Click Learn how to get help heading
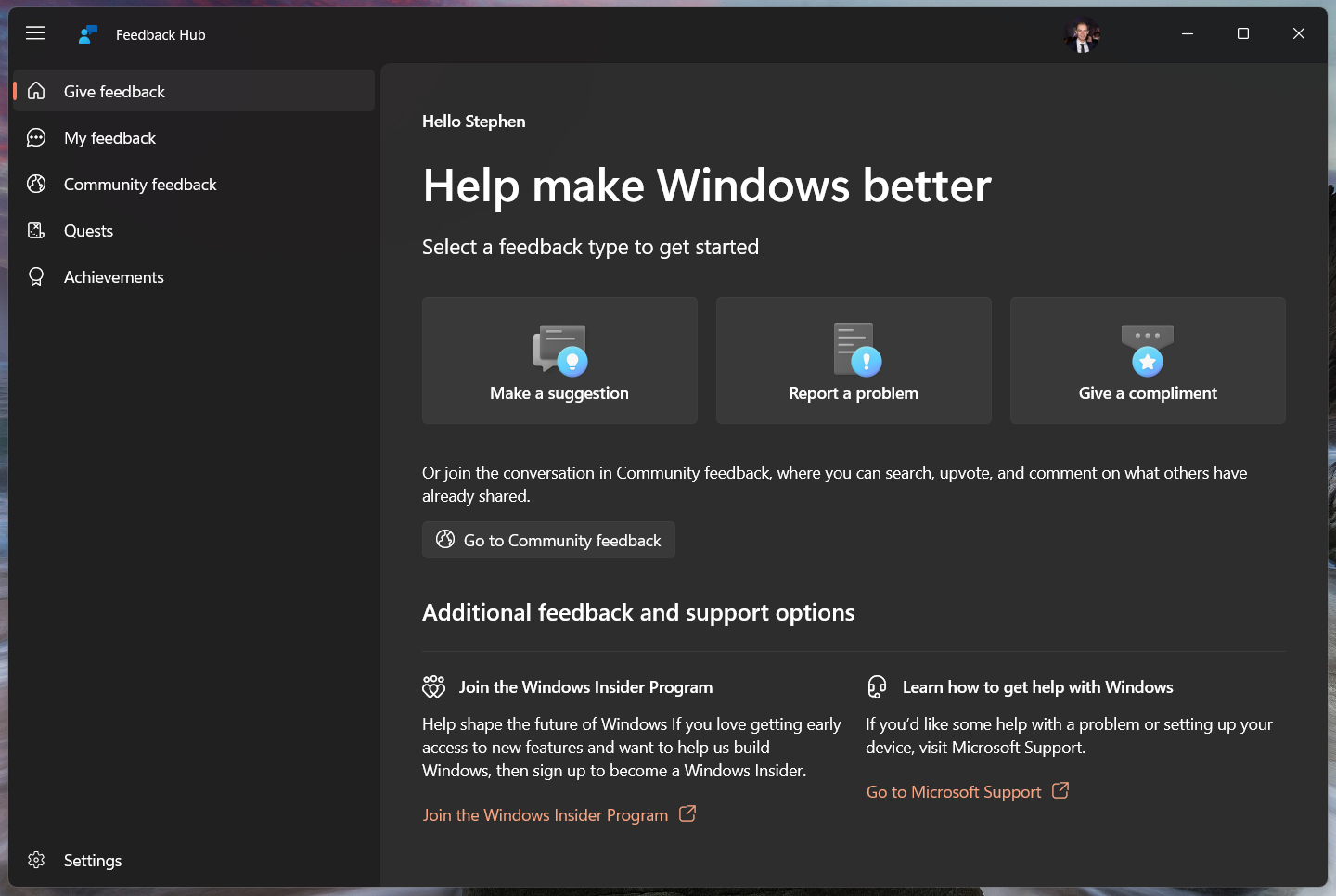 [x=1038, y=687]
